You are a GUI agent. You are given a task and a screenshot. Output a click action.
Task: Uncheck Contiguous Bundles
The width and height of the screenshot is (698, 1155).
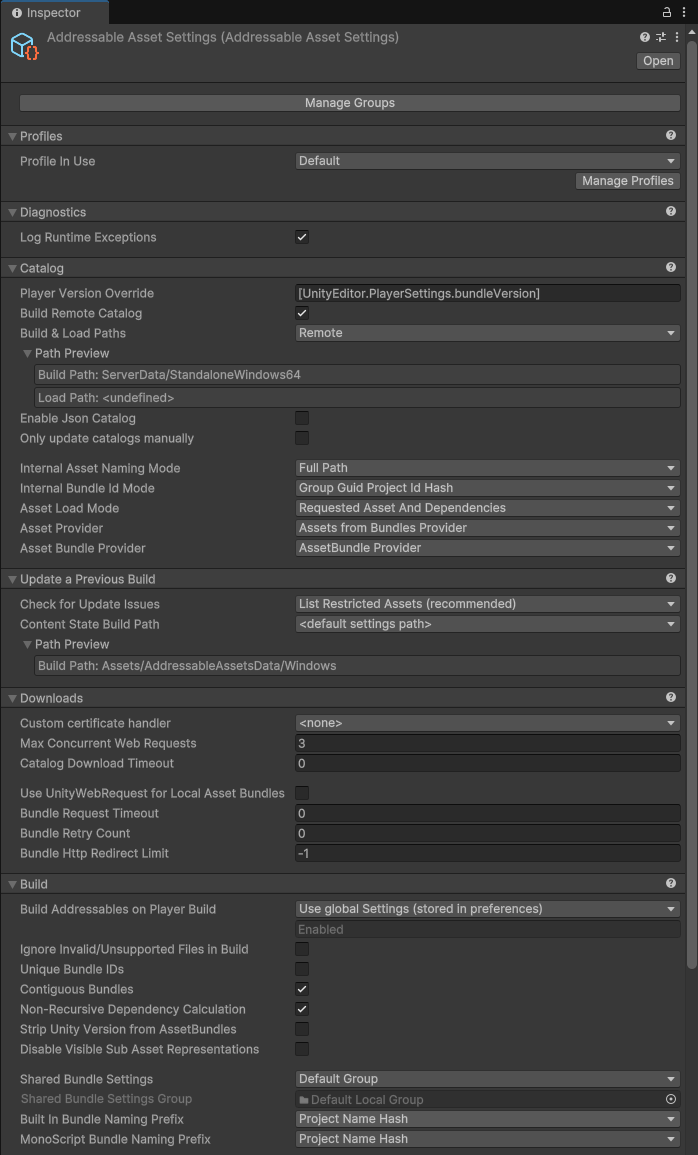[302, 989]
